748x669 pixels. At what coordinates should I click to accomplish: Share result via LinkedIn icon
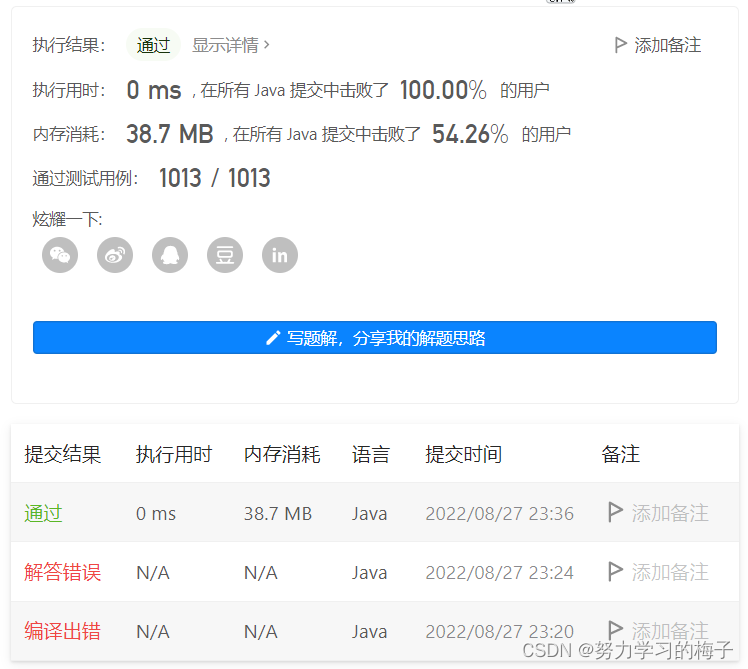(280, 255)
